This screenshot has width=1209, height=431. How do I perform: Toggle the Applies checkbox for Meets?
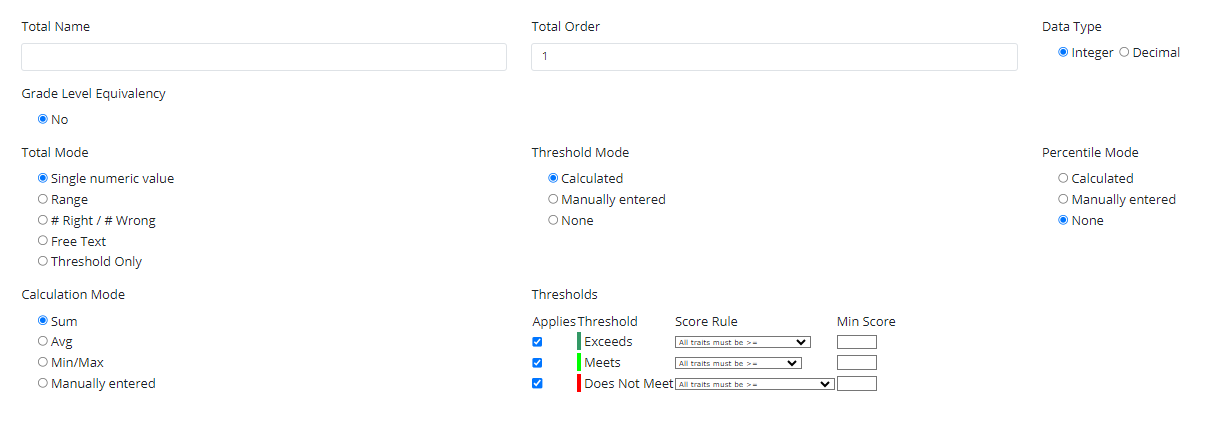(x=537, y=363)
